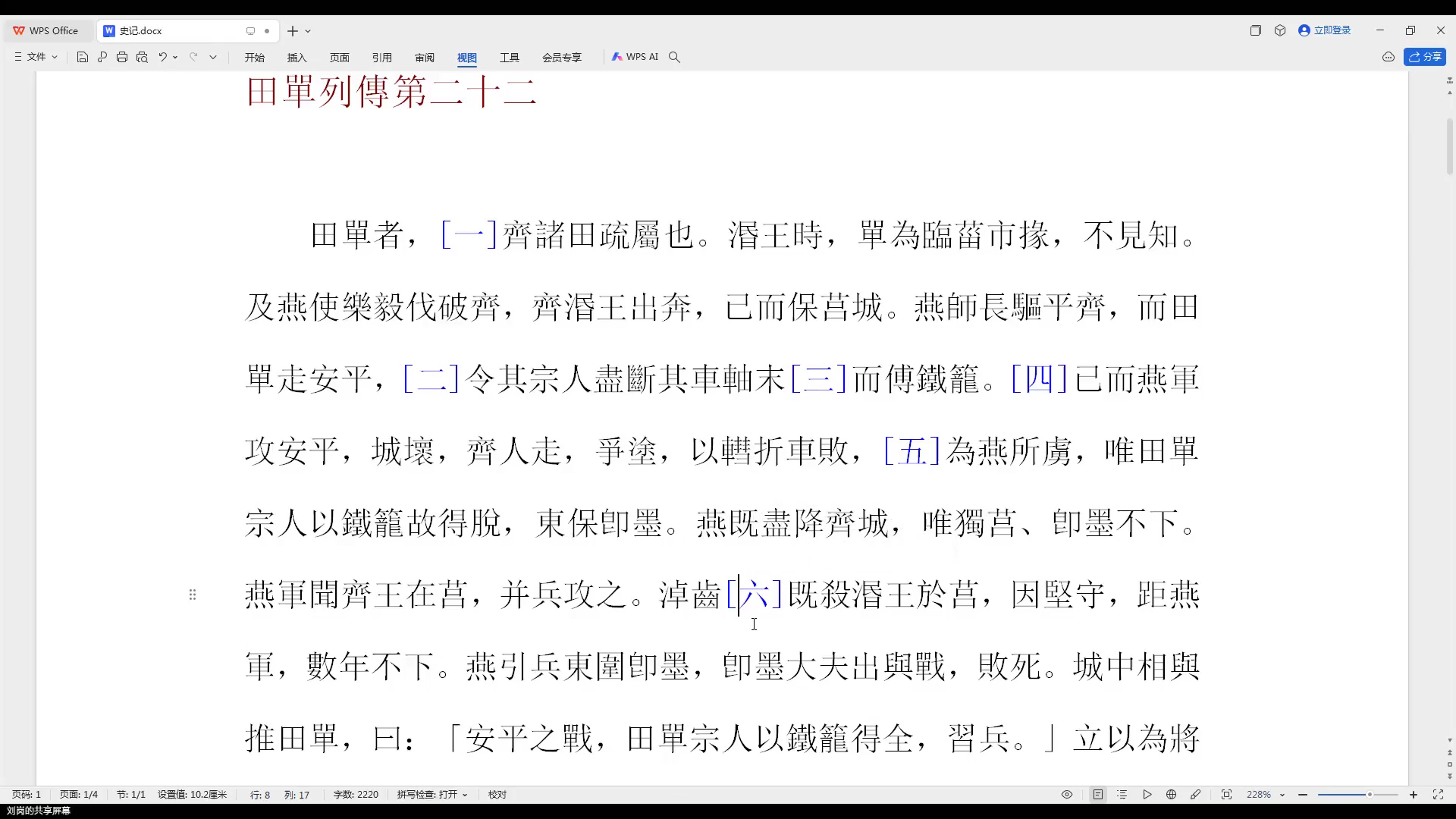Switch to the 审阅 ribbon tab
The image size is (1456, 819).
425,57
